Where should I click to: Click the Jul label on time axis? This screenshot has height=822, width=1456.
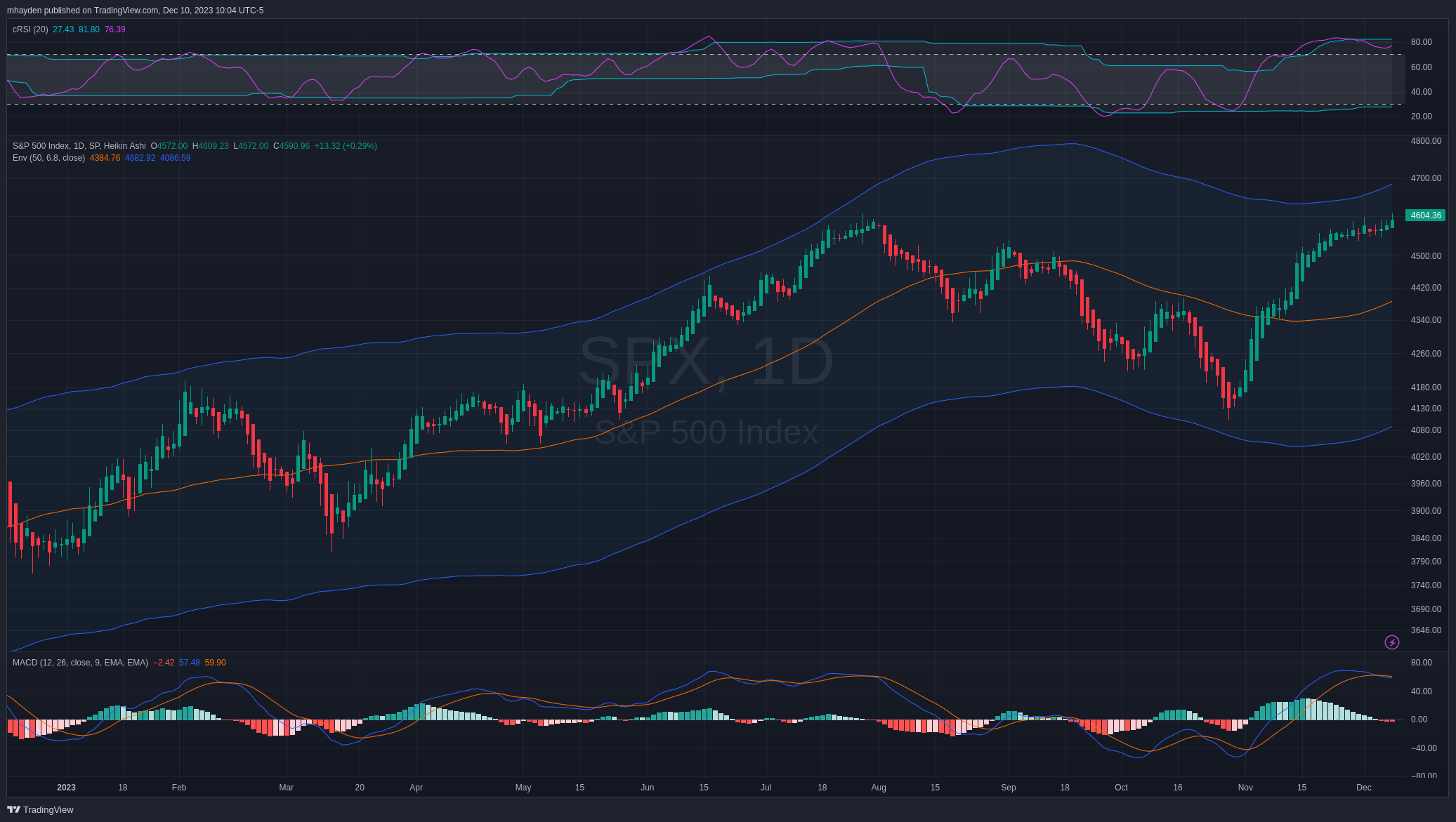click(x=766, y=788)
